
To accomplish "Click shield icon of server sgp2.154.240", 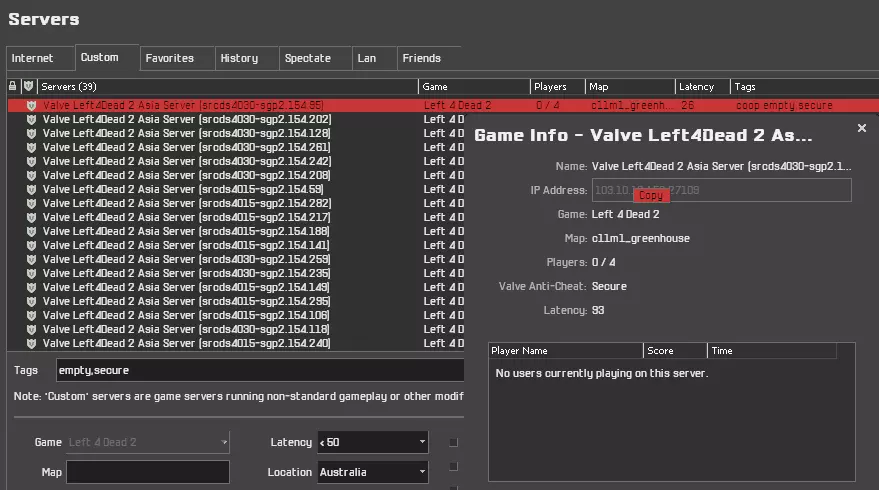I will click(31, 344).
